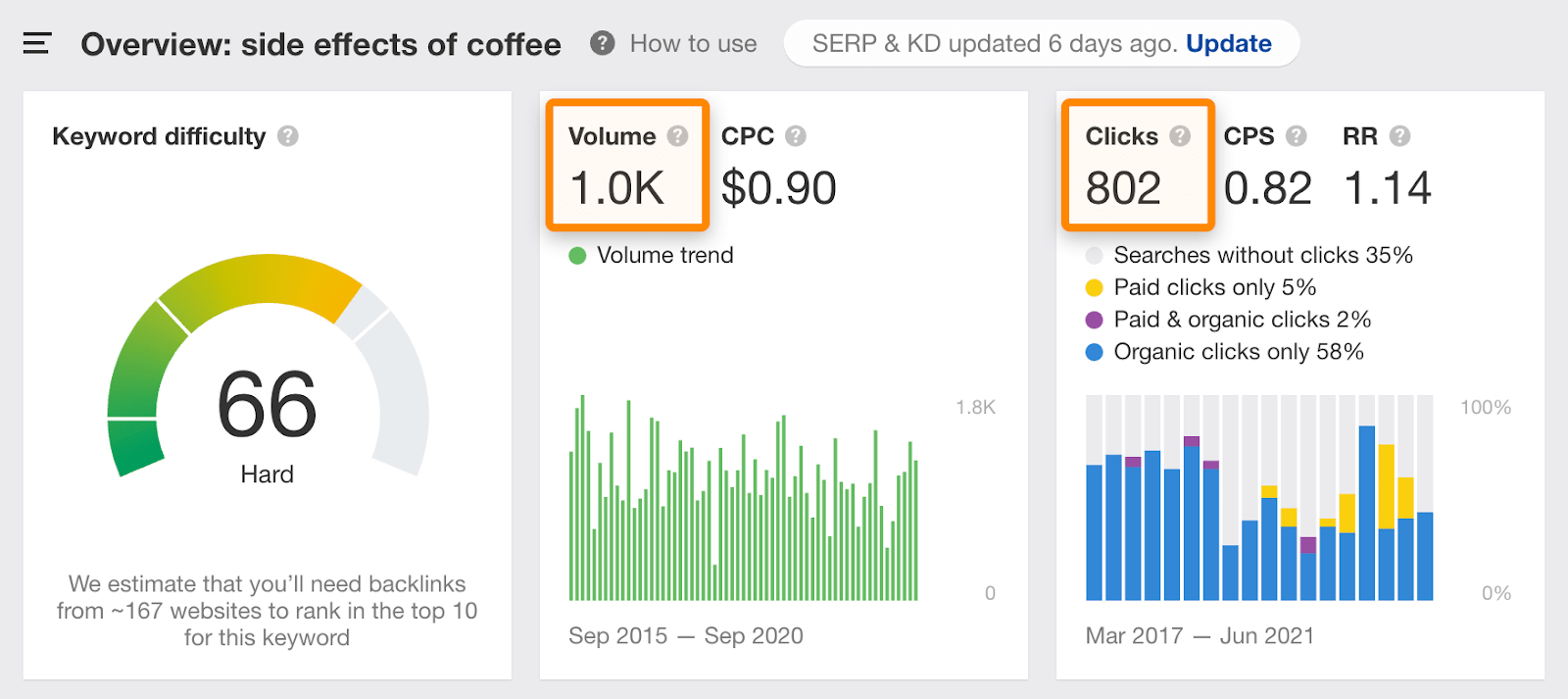Open the hamburger menu icon
Viewport: 1568px width, 699px height.
click(36, 43)
